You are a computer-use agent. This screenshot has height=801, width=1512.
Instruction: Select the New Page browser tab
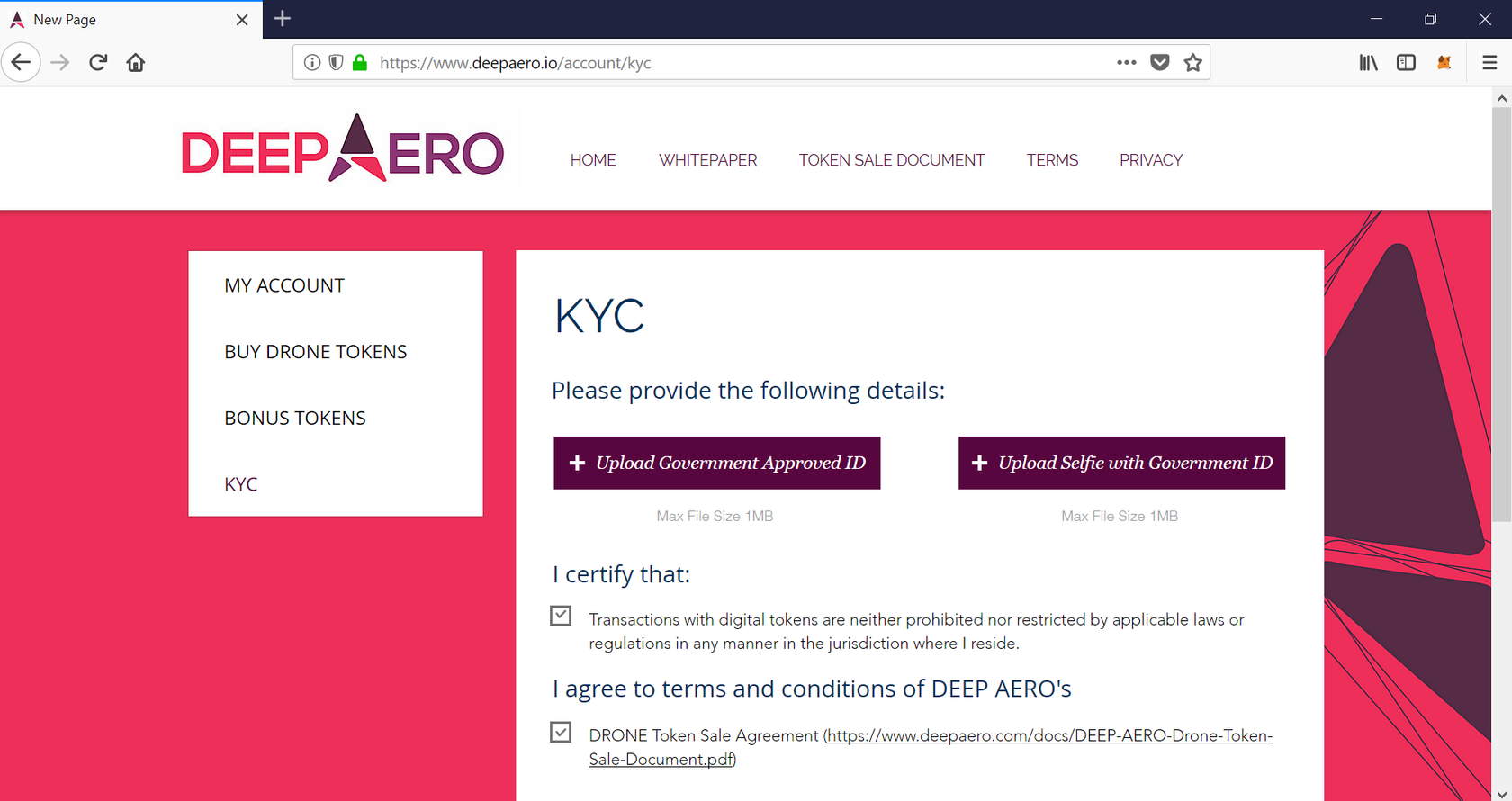(131, 20)
